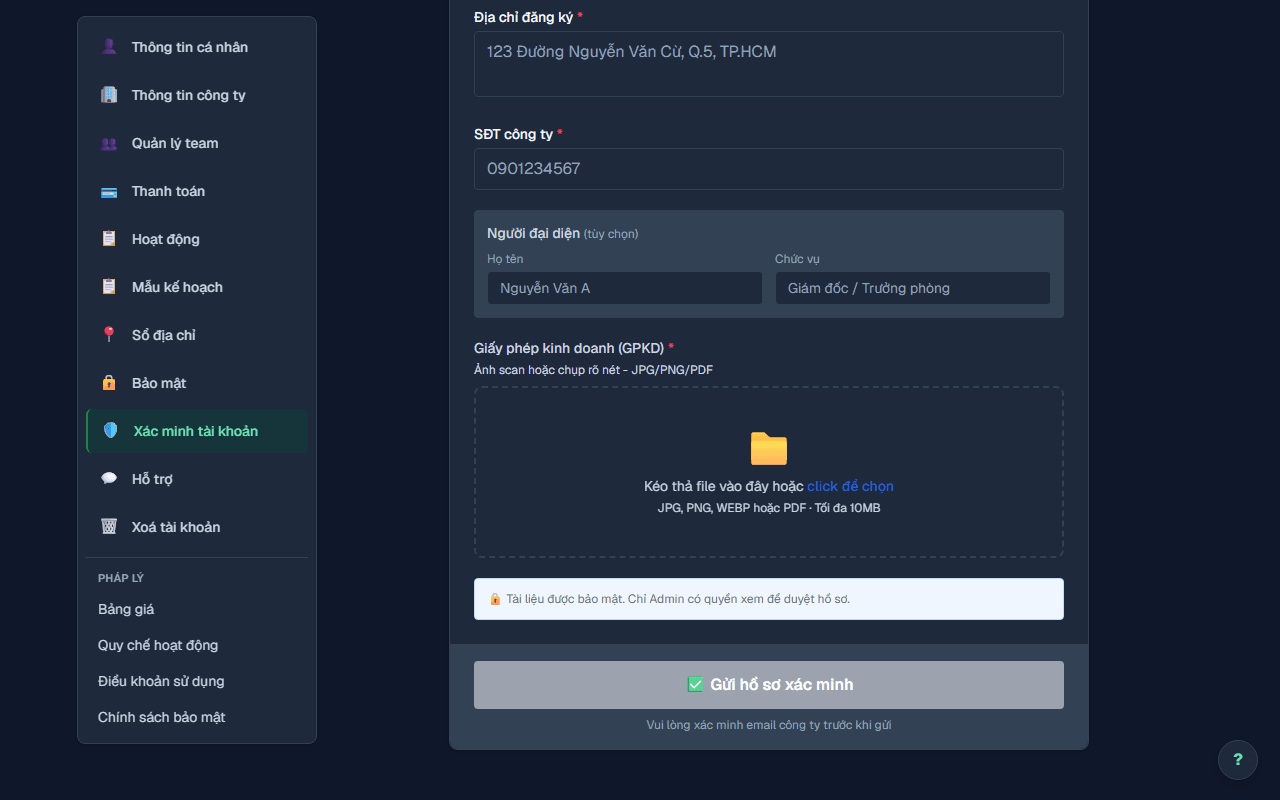Click Gửi hồ sơ xác minh button
This screenshot has width=1280, height=800.
click(x=769, y=685)
